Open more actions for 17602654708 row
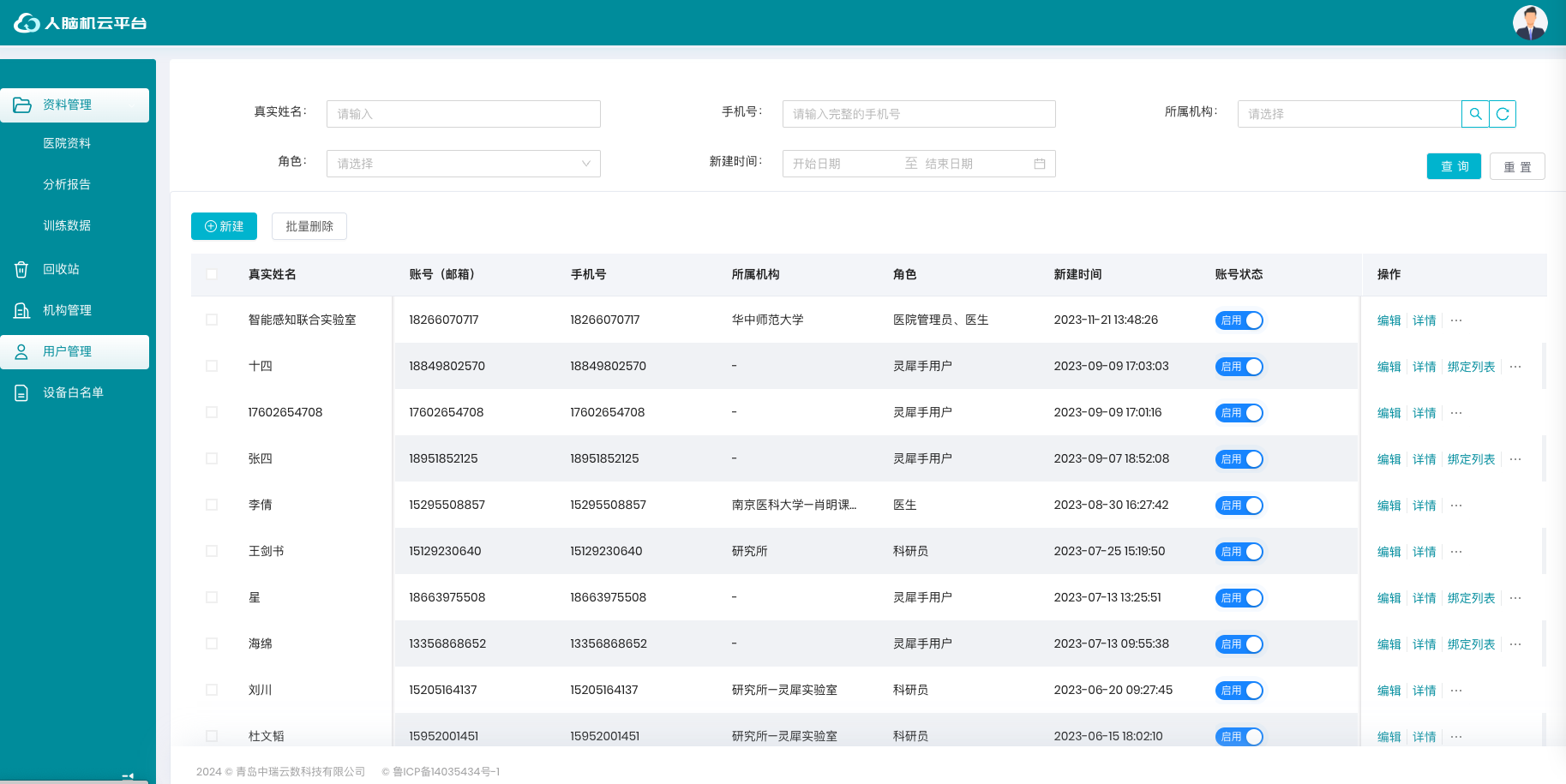This screenshot has height=784, width=1566. [x=1456, y=413]
